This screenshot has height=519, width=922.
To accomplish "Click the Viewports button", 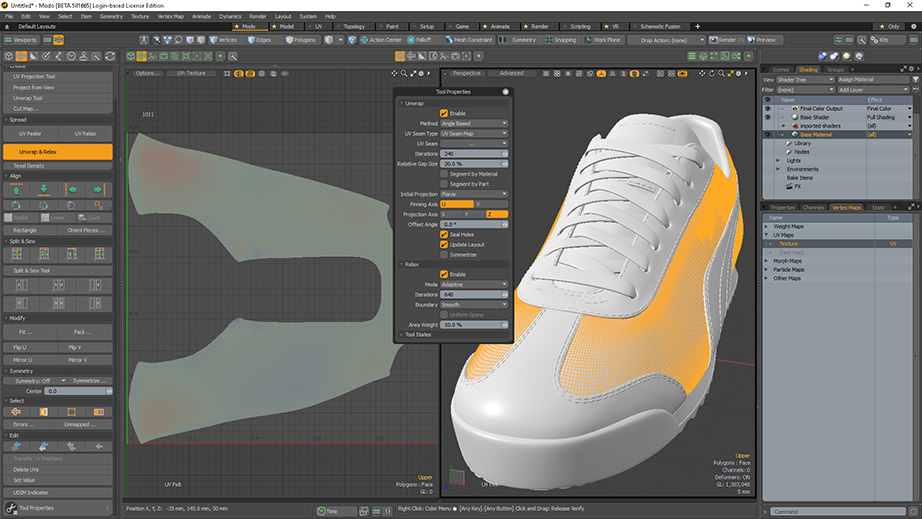I will tap(21, 40).
